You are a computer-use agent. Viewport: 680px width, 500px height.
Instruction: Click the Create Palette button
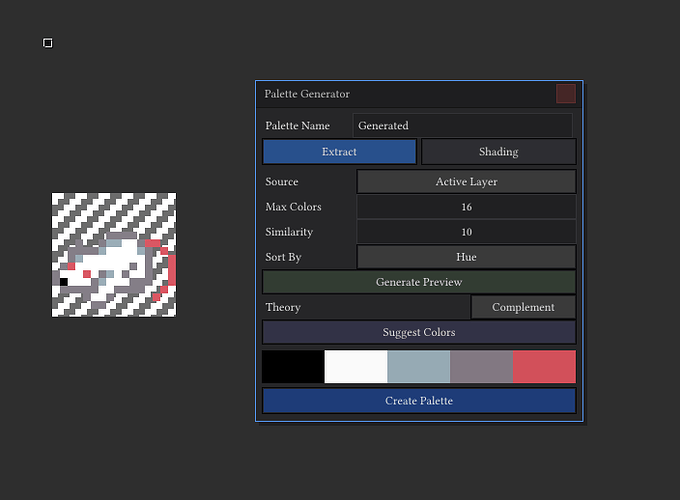point(419,401)
